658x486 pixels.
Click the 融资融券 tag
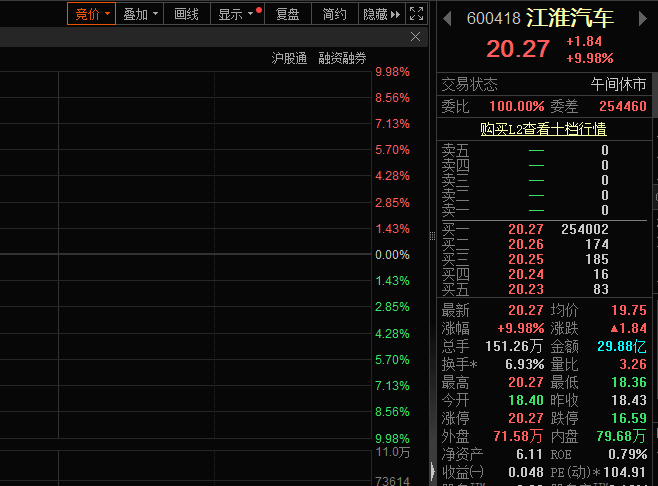(342, 58)
